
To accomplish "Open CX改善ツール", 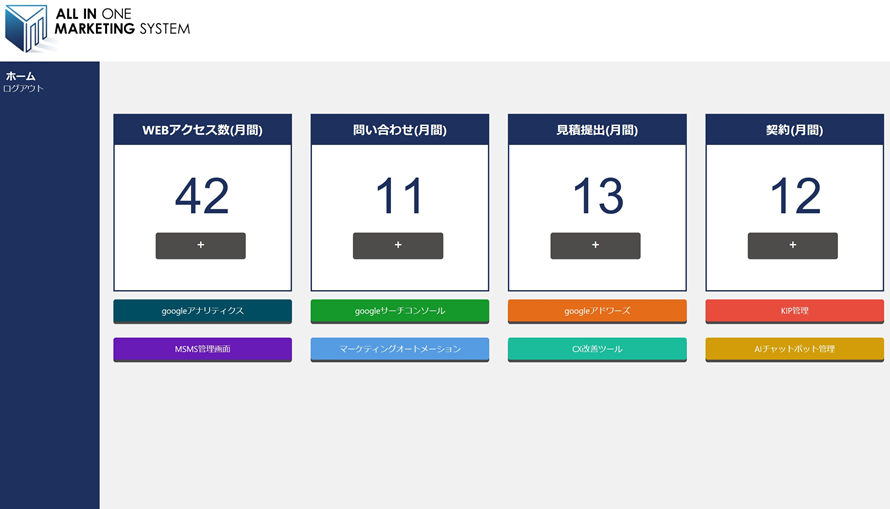I will coord(597,350).
